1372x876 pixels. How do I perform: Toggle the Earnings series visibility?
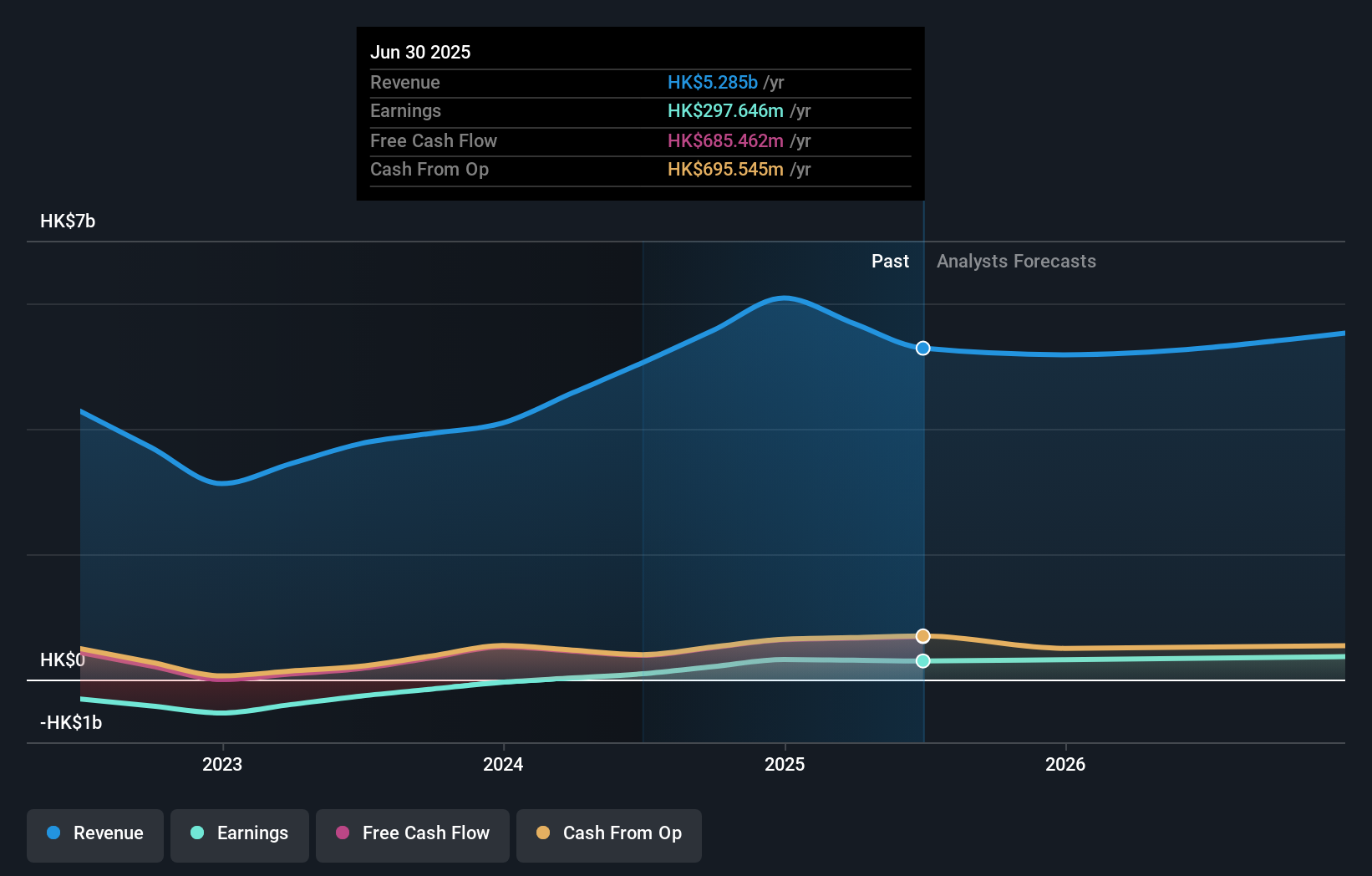(239, 834)
